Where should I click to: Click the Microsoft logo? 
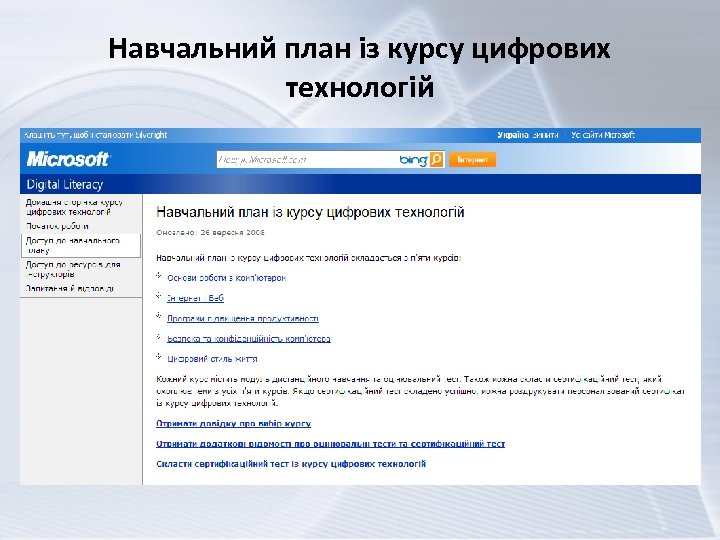coord(68,159)
